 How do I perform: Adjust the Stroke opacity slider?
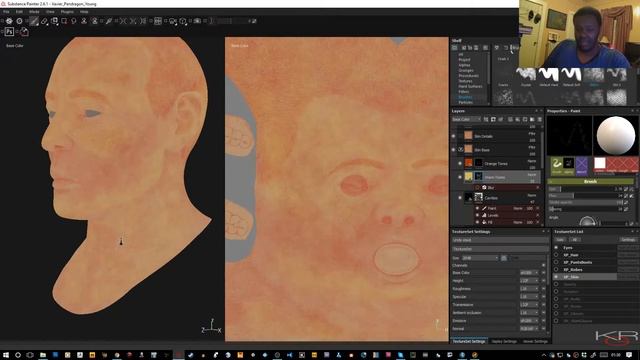click(x=585, y=202)
